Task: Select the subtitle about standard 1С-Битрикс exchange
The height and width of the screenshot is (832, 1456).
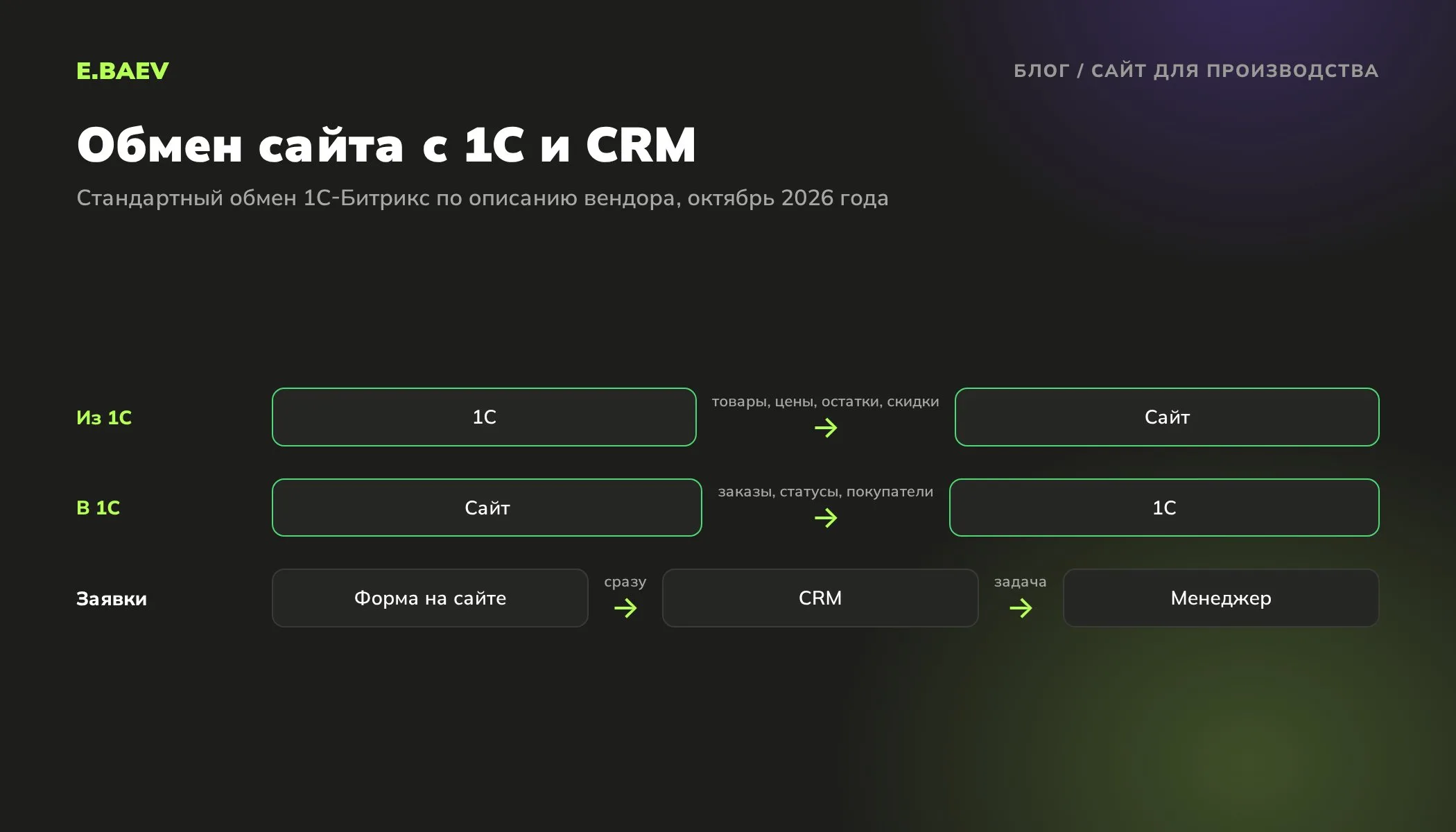Action: point(482,198)
